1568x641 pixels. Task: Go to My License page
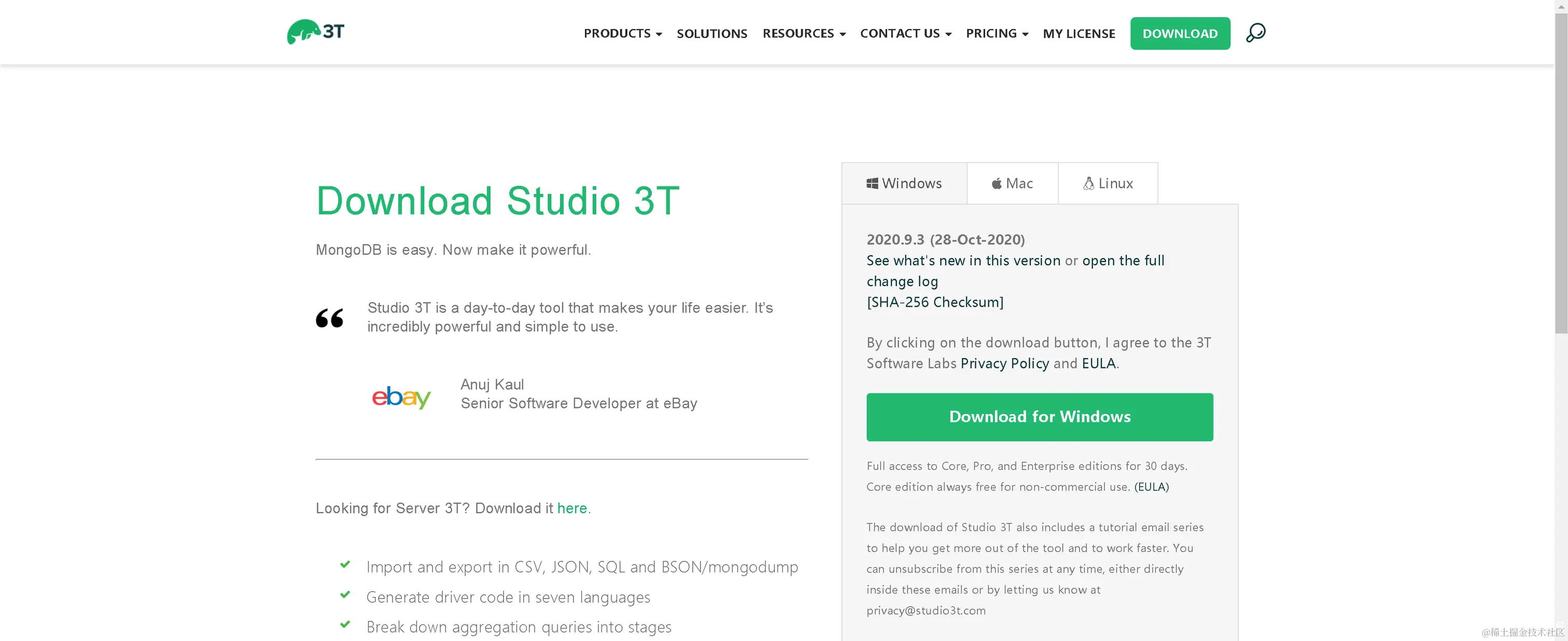1079,34
